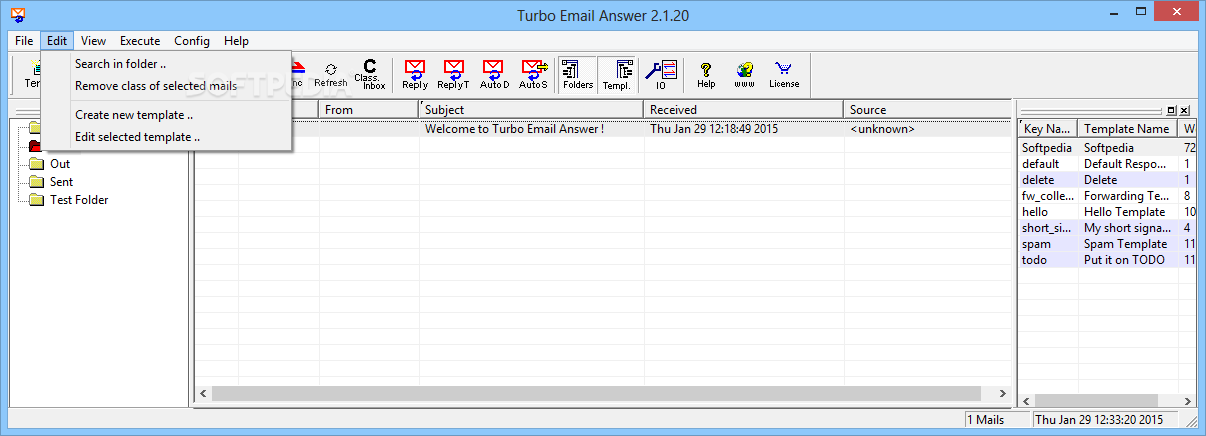The width and height of the screenshot is (1206, 436).
Task: Choose Edit selected template ..
Action: (167, 137)
